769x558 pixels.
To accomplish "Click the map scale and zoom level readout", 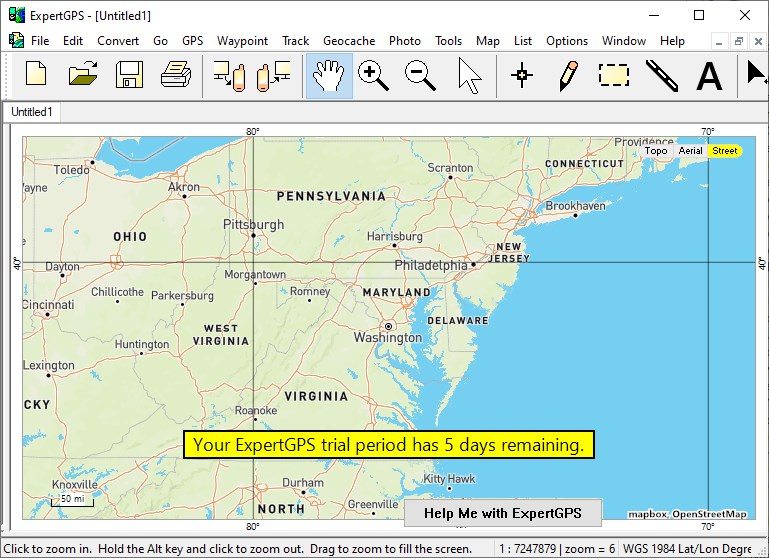I will coord(557,548).
